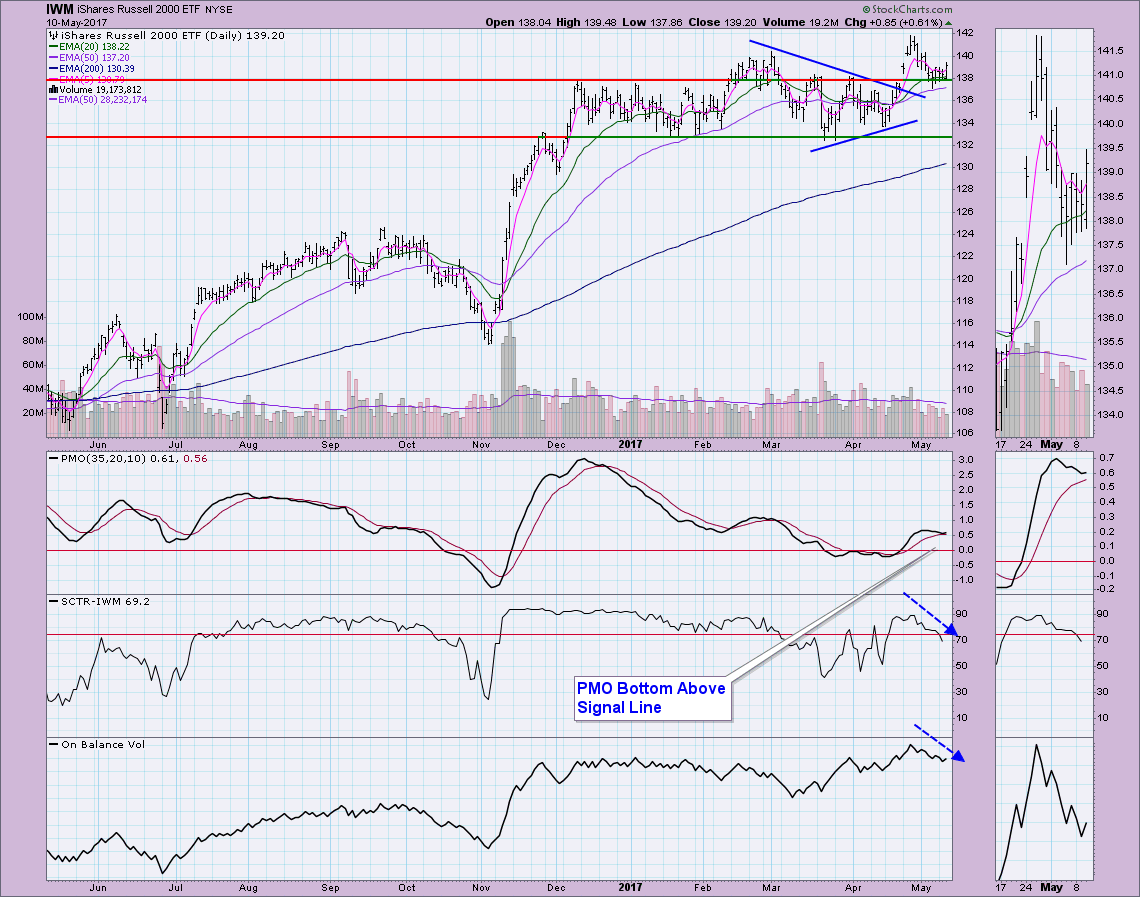Click the volume bars icon next to Volume 19,173,812
Image resolution: width=1140 pixels, height=897 pixels.
pos(53,89)
